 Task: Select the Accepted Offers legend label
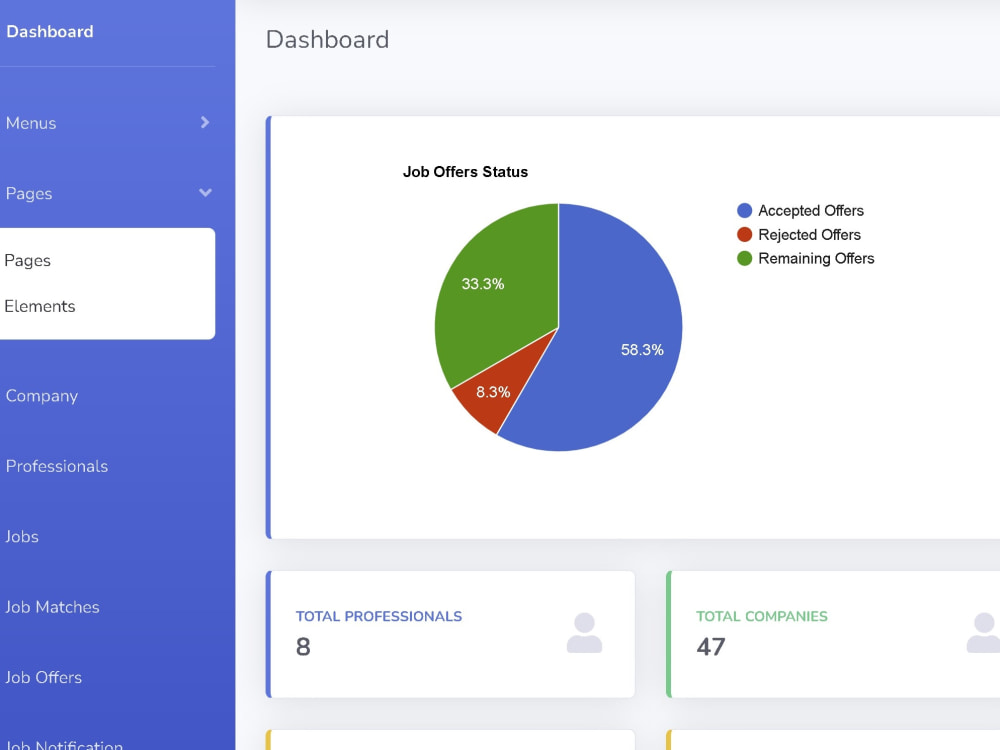811,210
